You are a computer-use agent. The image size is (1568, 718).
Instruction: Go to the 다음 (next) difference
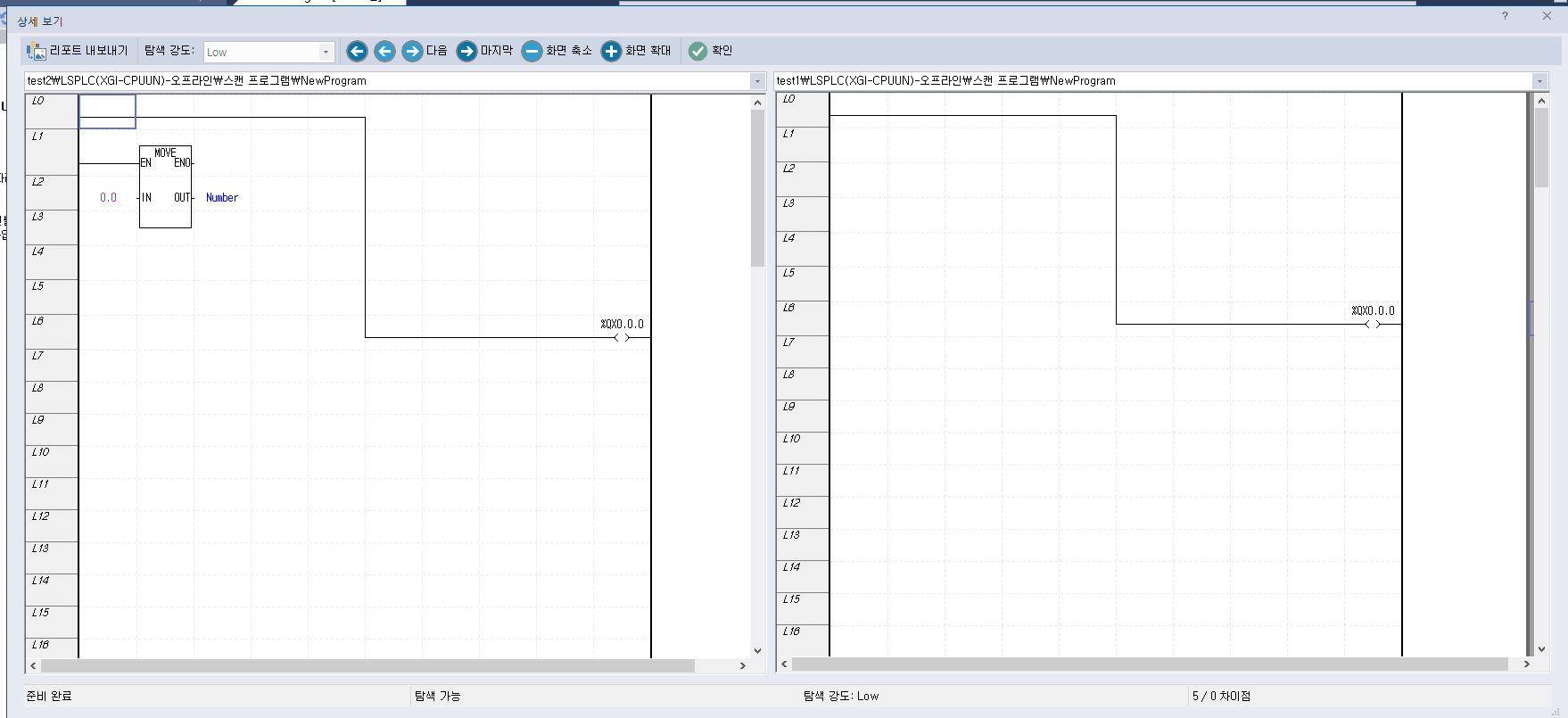click(425, 51)
